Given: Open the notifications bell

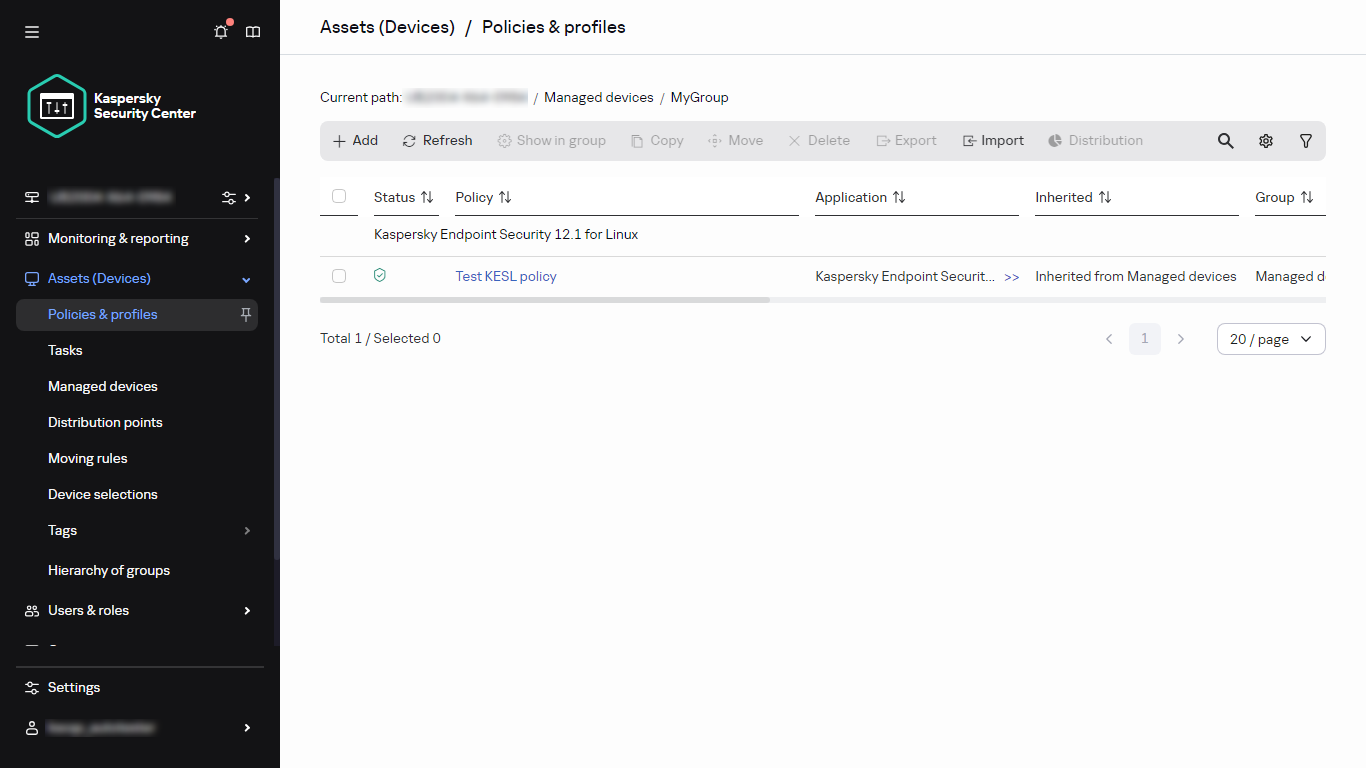Looking at the screenshot, I should click(220, 31).
